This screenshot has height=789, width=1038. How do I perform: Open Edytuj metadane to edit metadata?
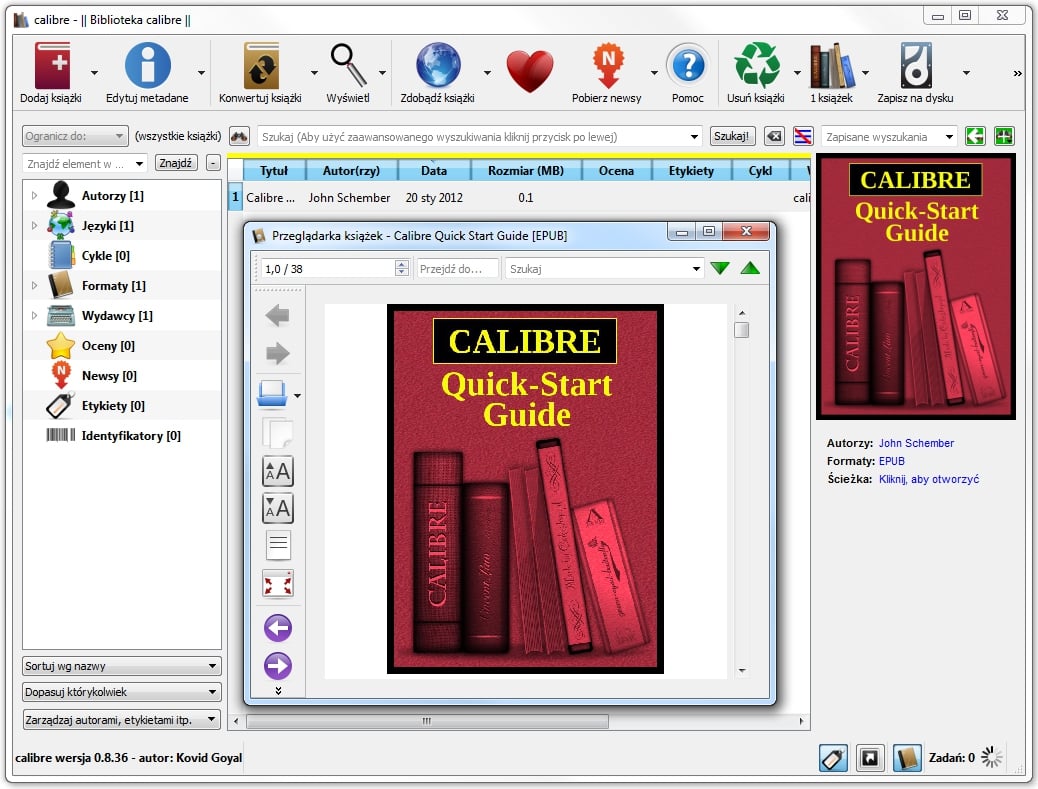click(148, 65)
